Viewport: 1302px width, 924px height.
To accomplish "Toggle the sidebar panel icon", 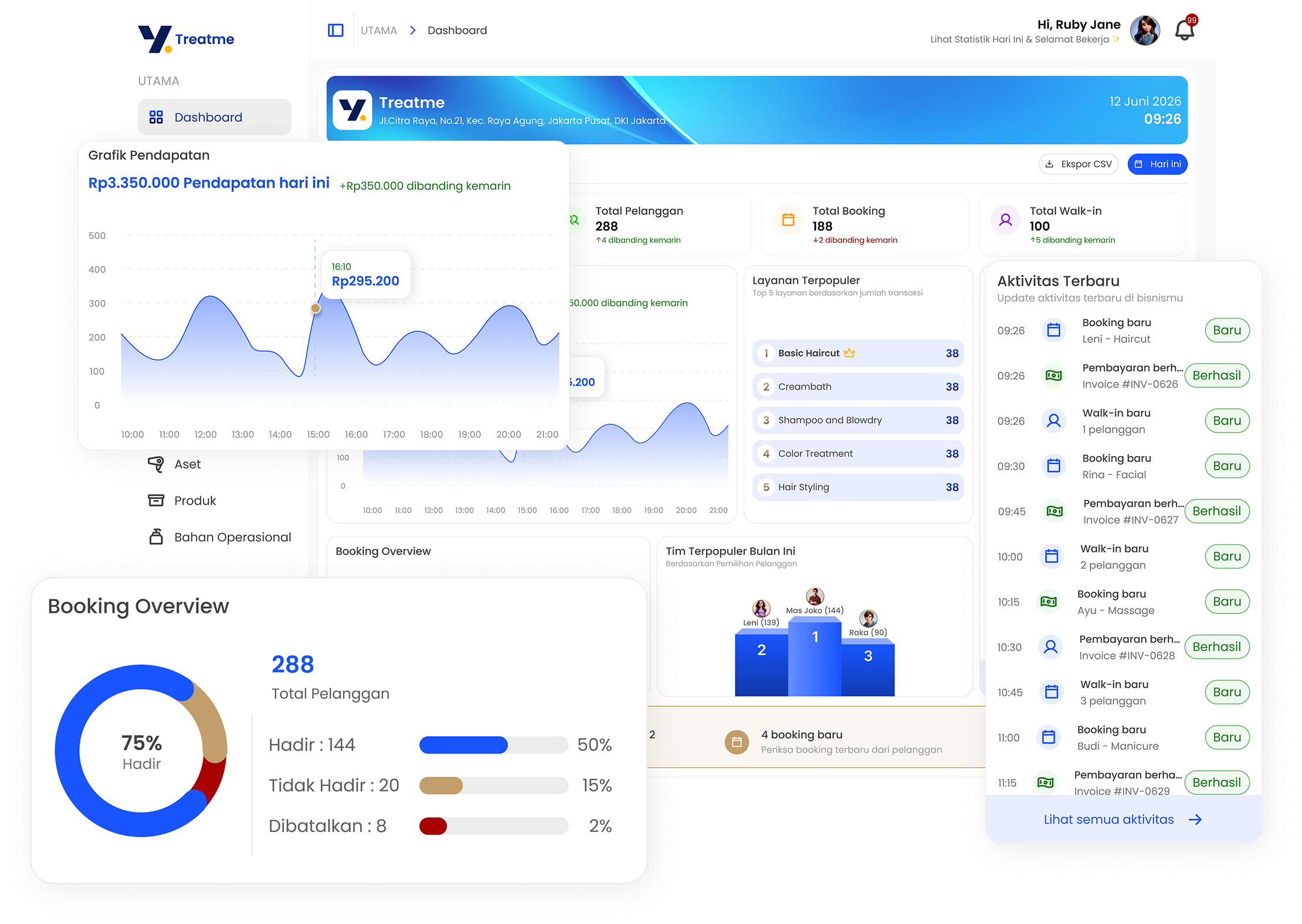I will coord(335,30).
